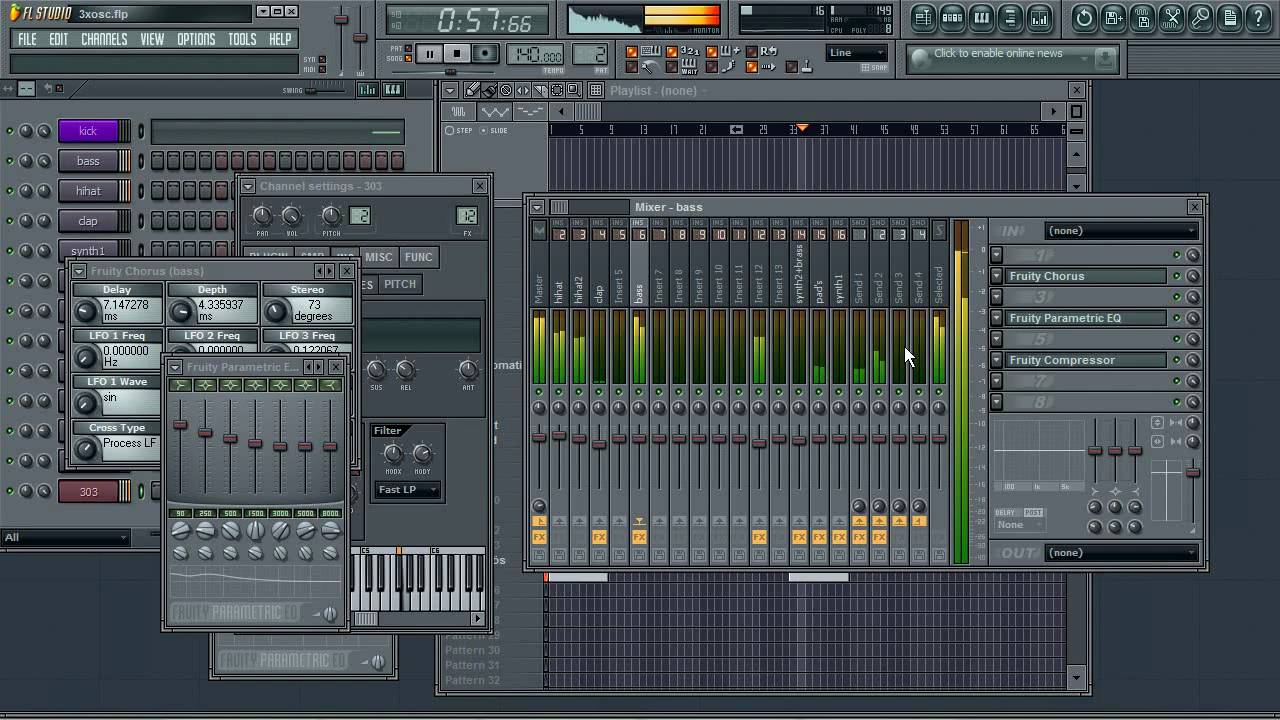The image size is (1280, 720).
Task: Open the OPTIONS menu
Action: [x=196, y=39]
